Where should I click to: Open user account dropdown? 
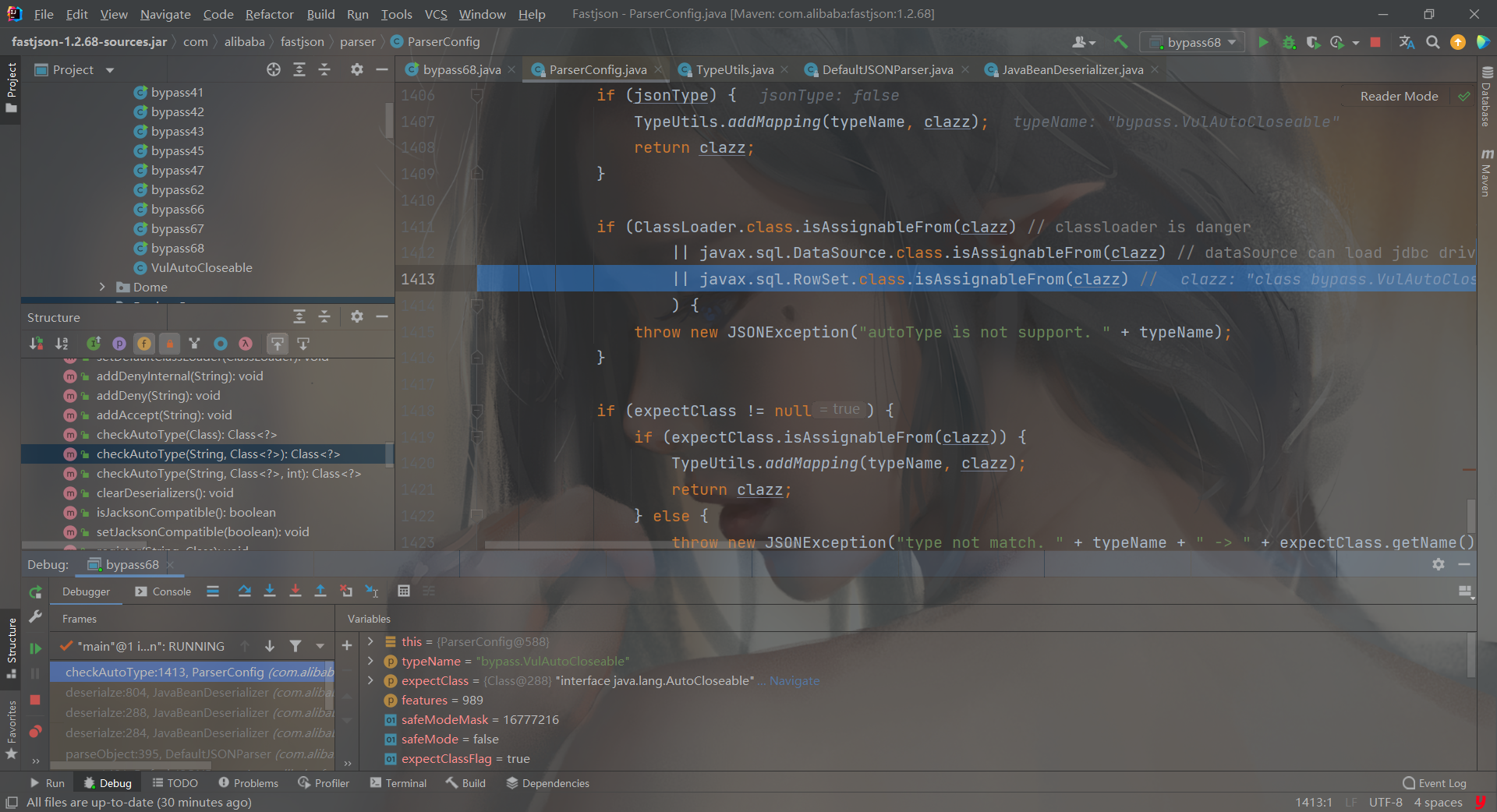[1084, 42]
